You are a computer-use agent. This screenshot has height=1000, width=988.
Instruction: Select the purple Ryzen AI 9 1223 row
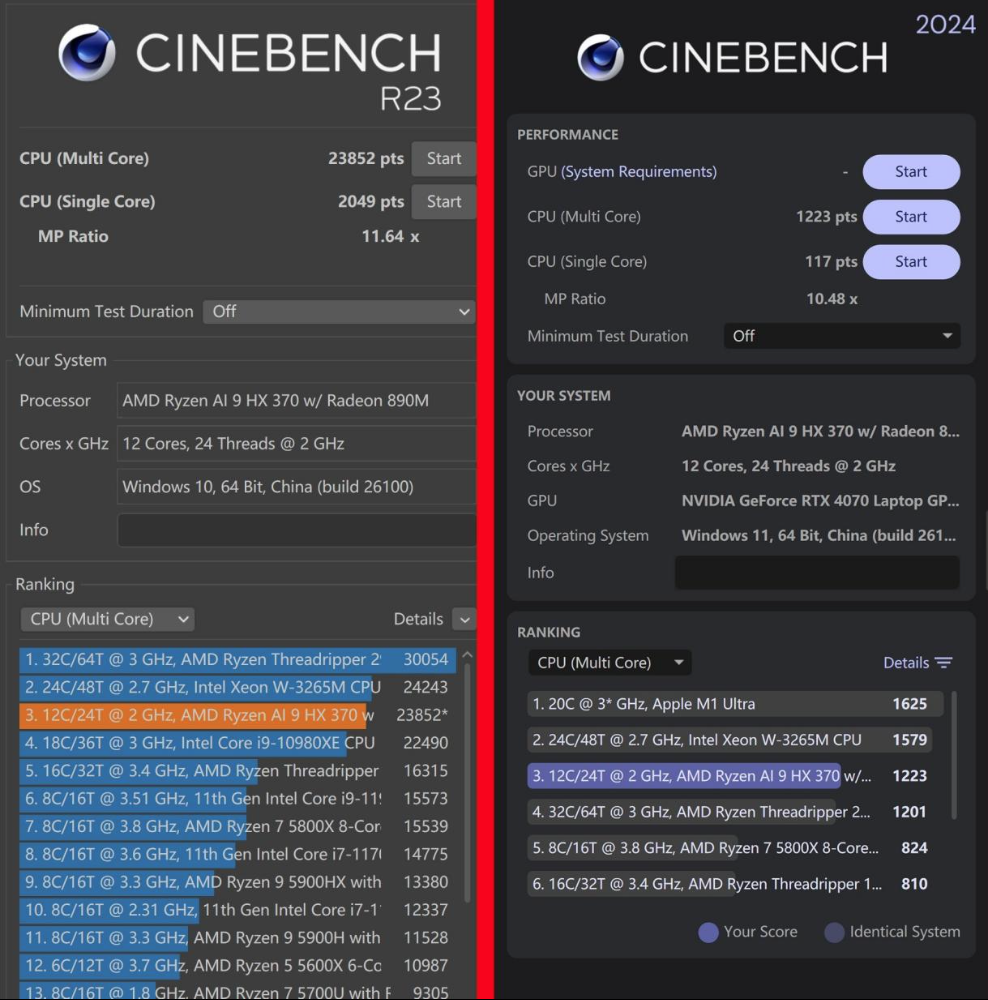(x=736, y=776)
